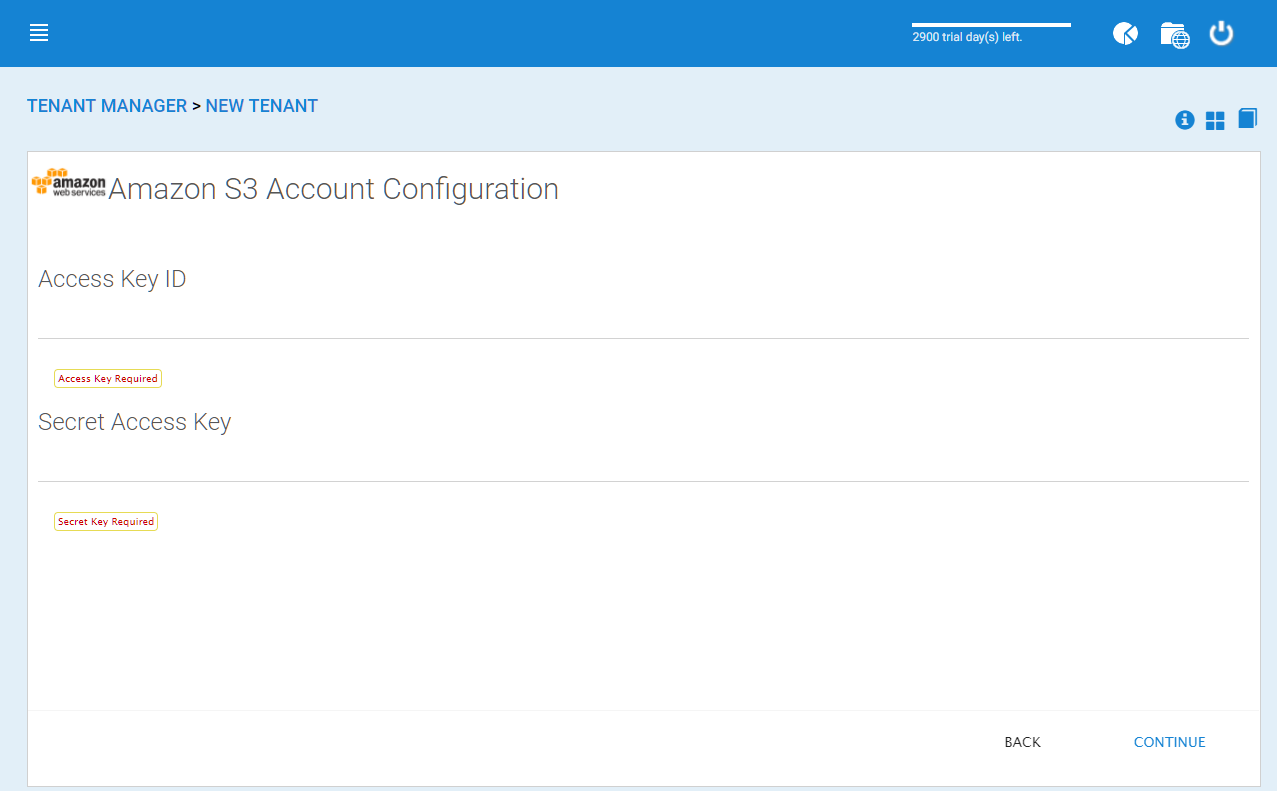
Task: Focus the Access Key ID input field
Action: coord(643,319)
